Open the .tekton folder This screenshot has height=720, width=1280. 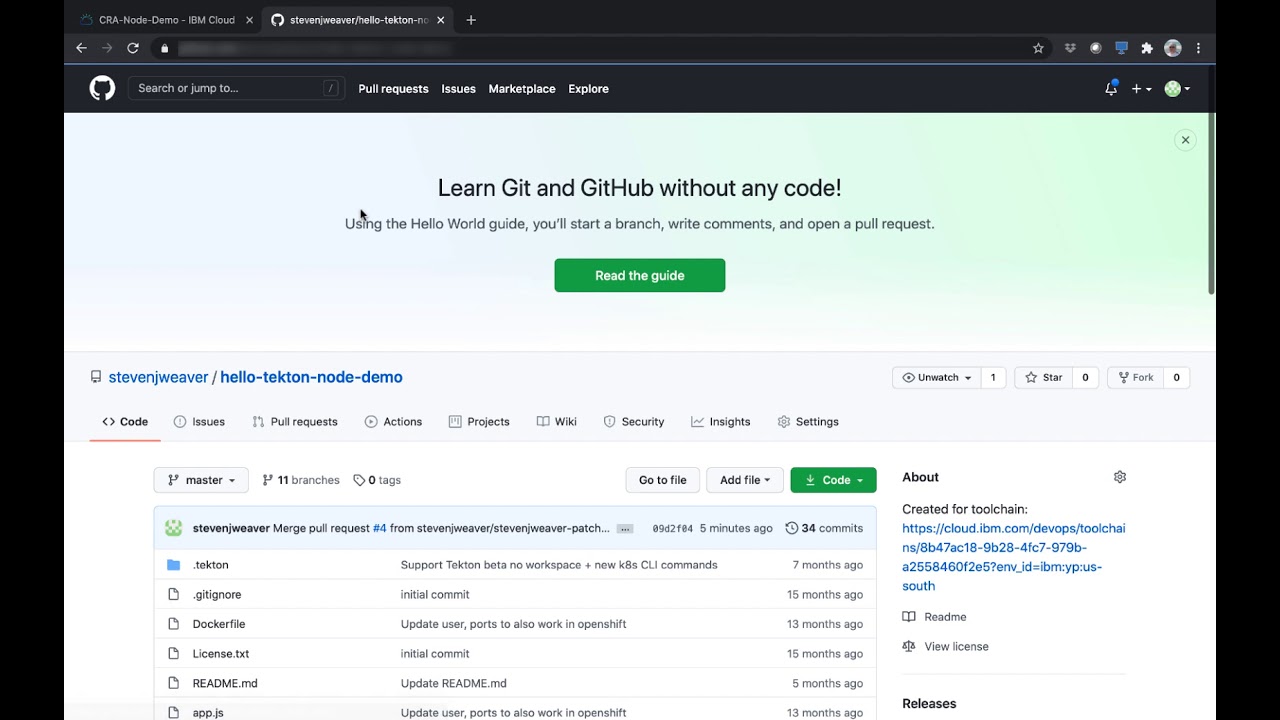point(210,565)
